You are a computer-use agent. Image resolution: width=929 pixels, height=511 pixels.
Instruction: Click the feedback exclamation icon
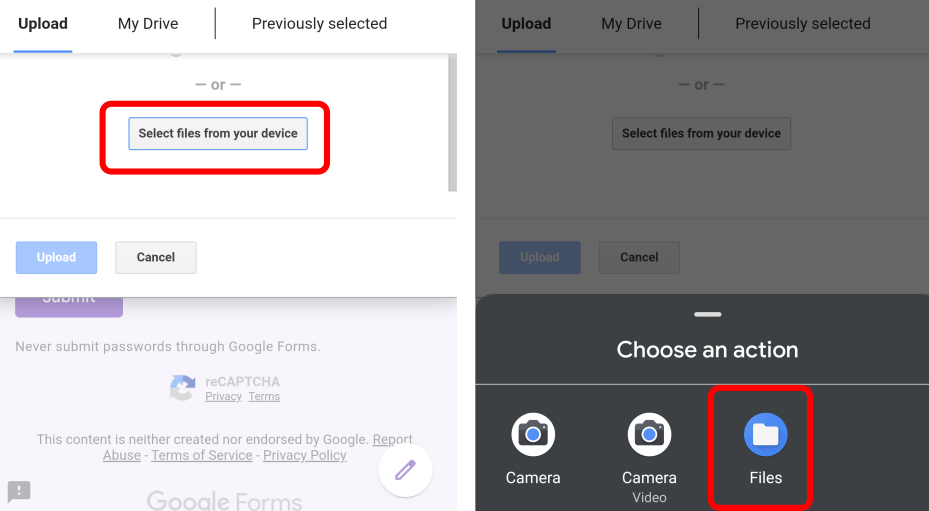[x=19, y=490]
